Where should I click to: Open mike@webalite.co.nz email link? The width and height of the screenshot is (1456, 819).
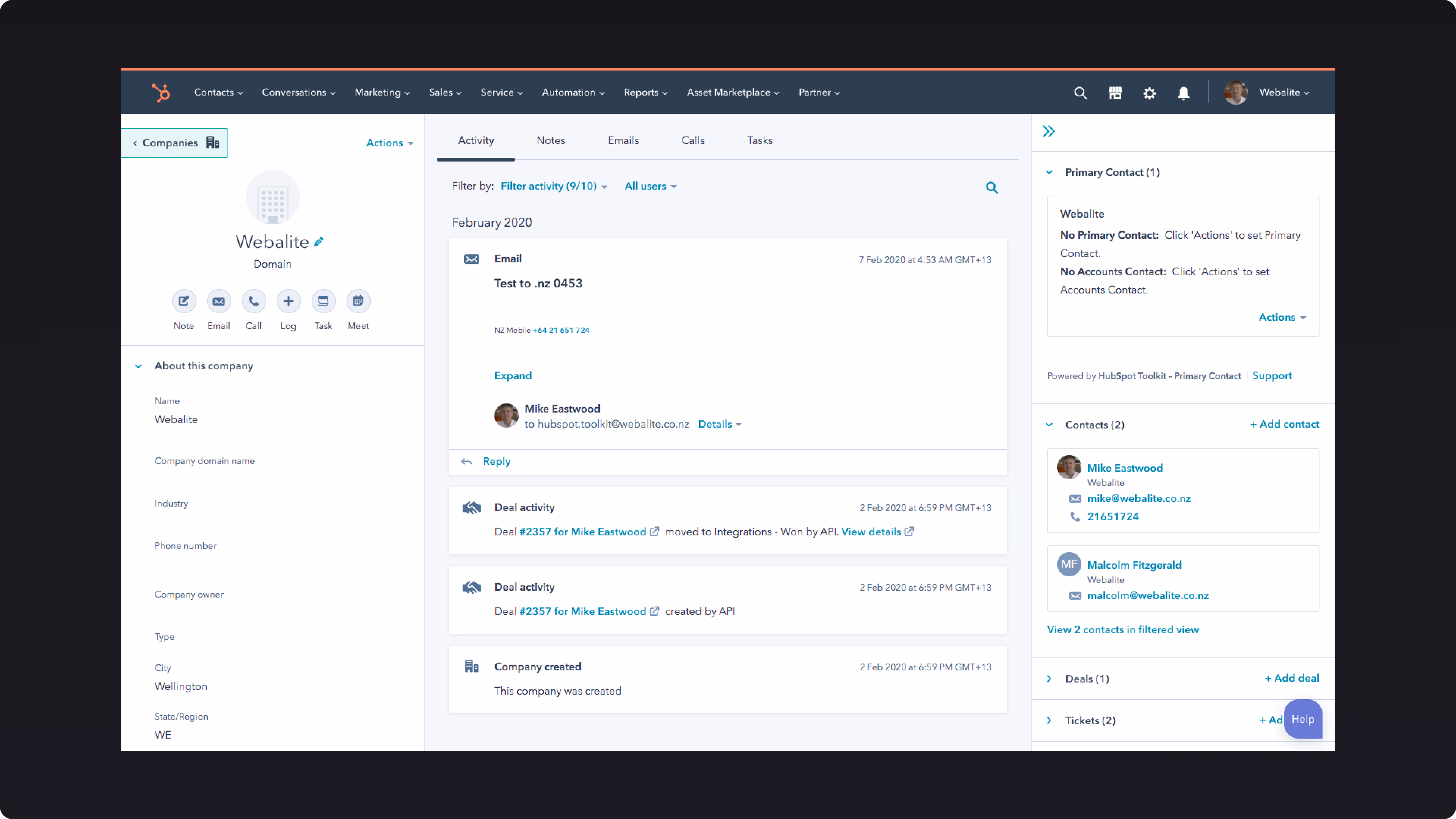click(x=1138, y=499)
